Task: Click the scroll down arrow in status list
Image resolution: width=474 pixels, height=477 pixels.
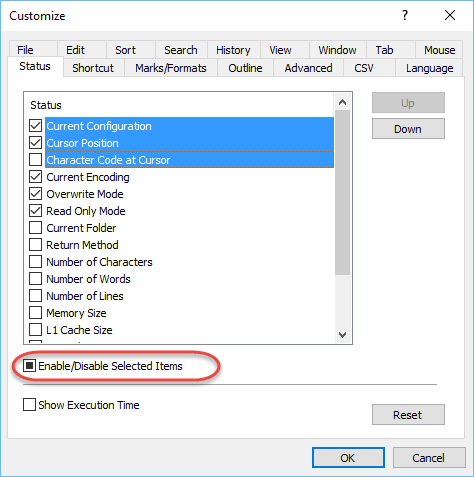Action: point(342,334)
